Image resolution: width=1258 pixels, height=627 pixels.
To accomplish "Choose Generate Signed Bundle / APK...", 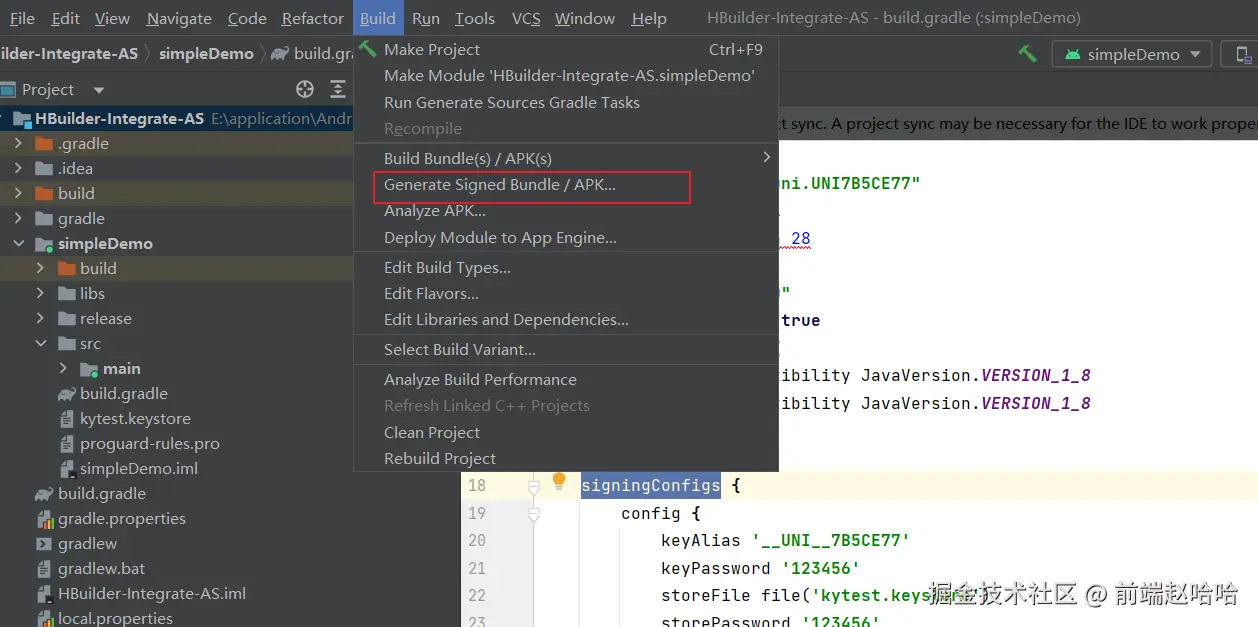I will coord(566,185).
